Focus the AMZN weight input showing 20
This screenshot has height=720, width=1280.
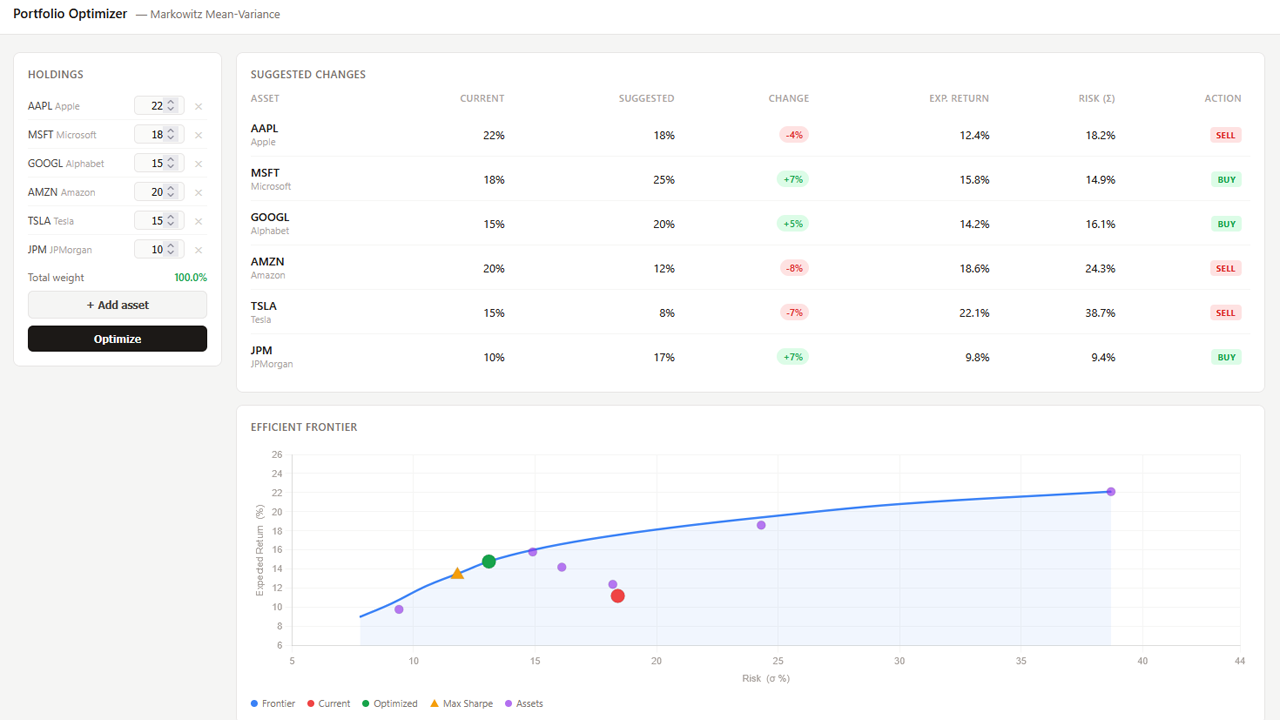(158, 192)
